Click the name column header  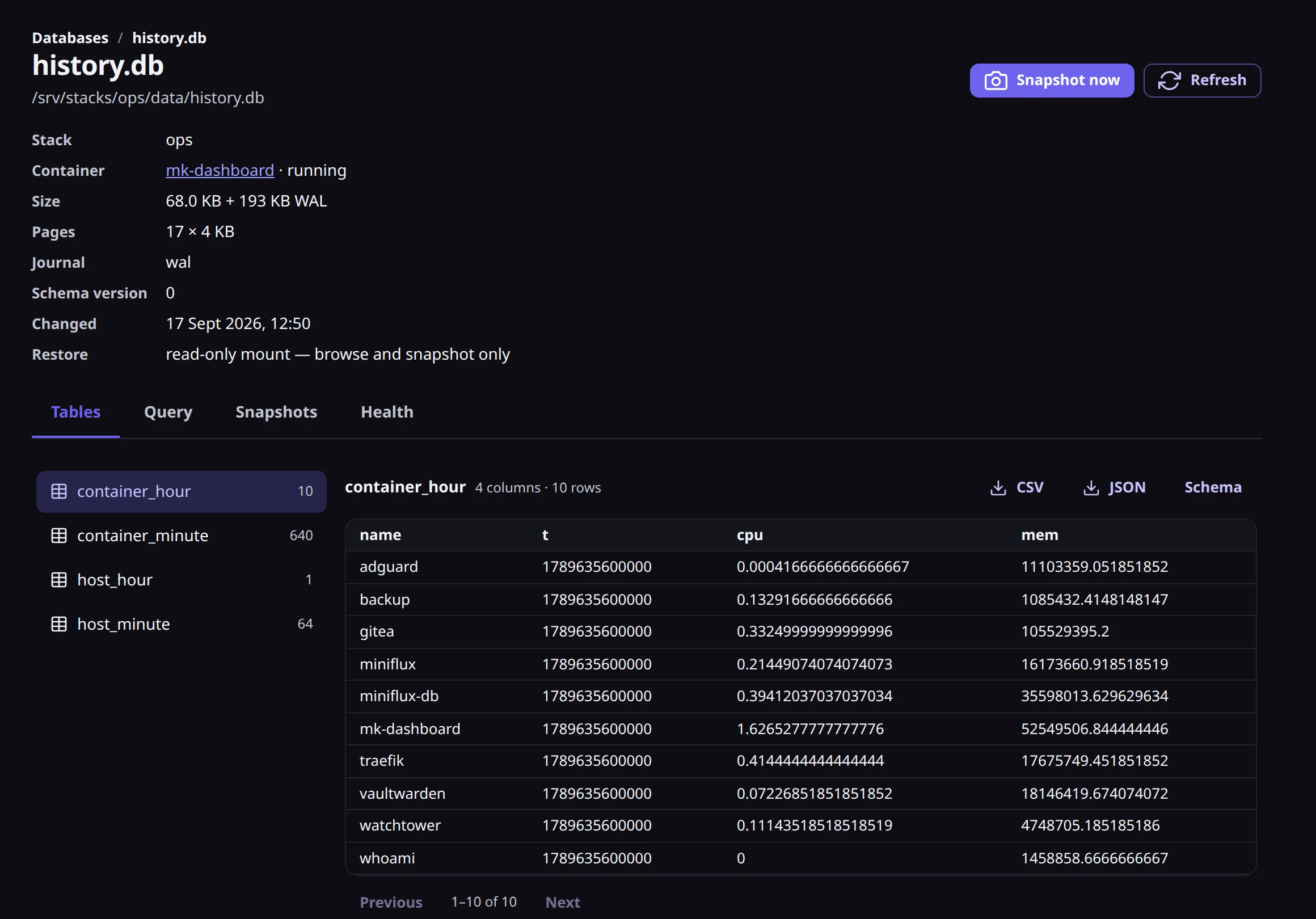[x=380, y=535]
